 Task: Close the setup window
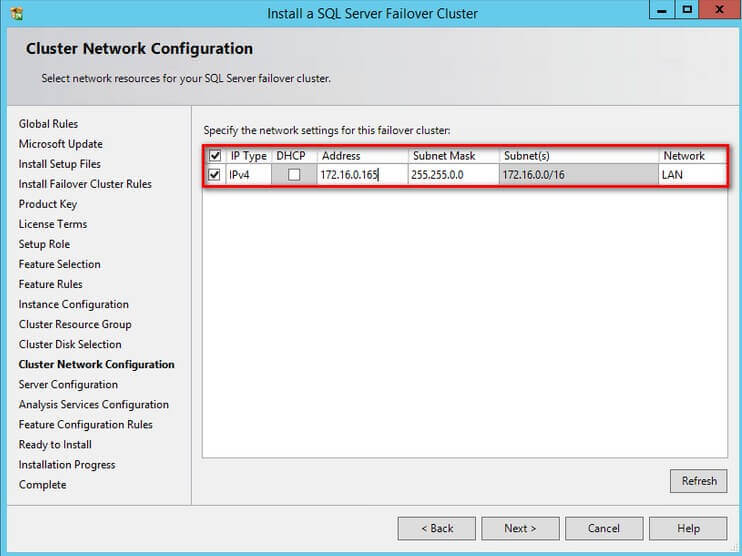click(x=720, y=9)
